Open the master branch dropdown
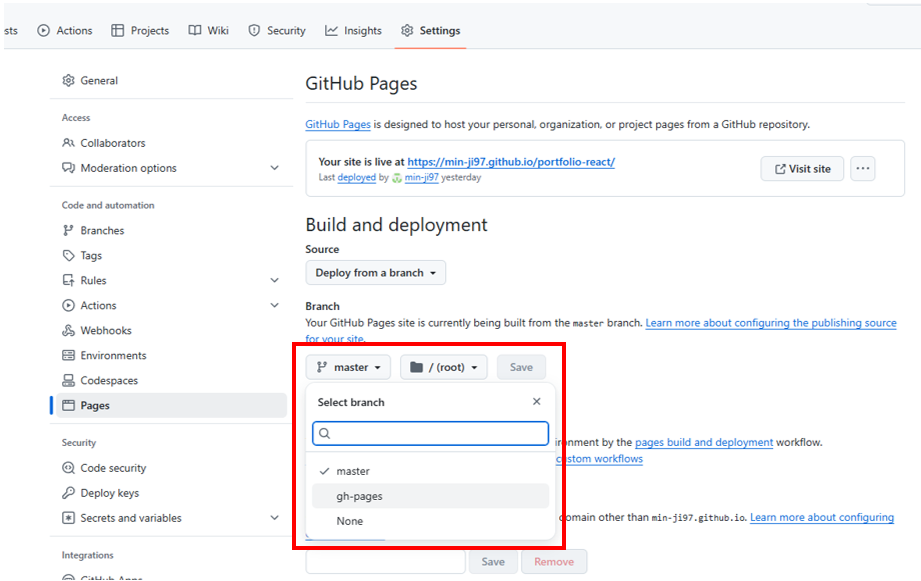The width and height of the screenshot is (921, 581). [348, 367]
